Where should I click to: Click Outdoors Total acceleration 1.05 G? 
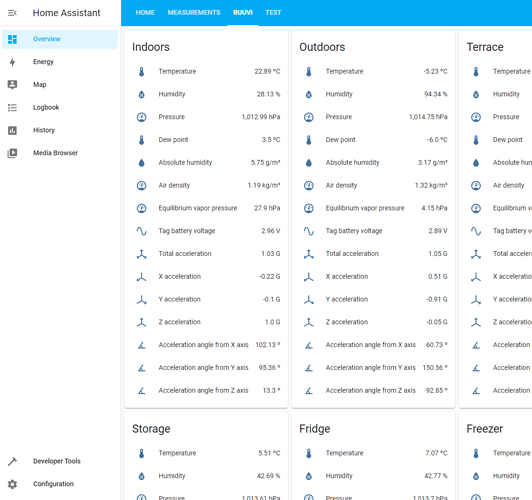[x=438, y=253]
